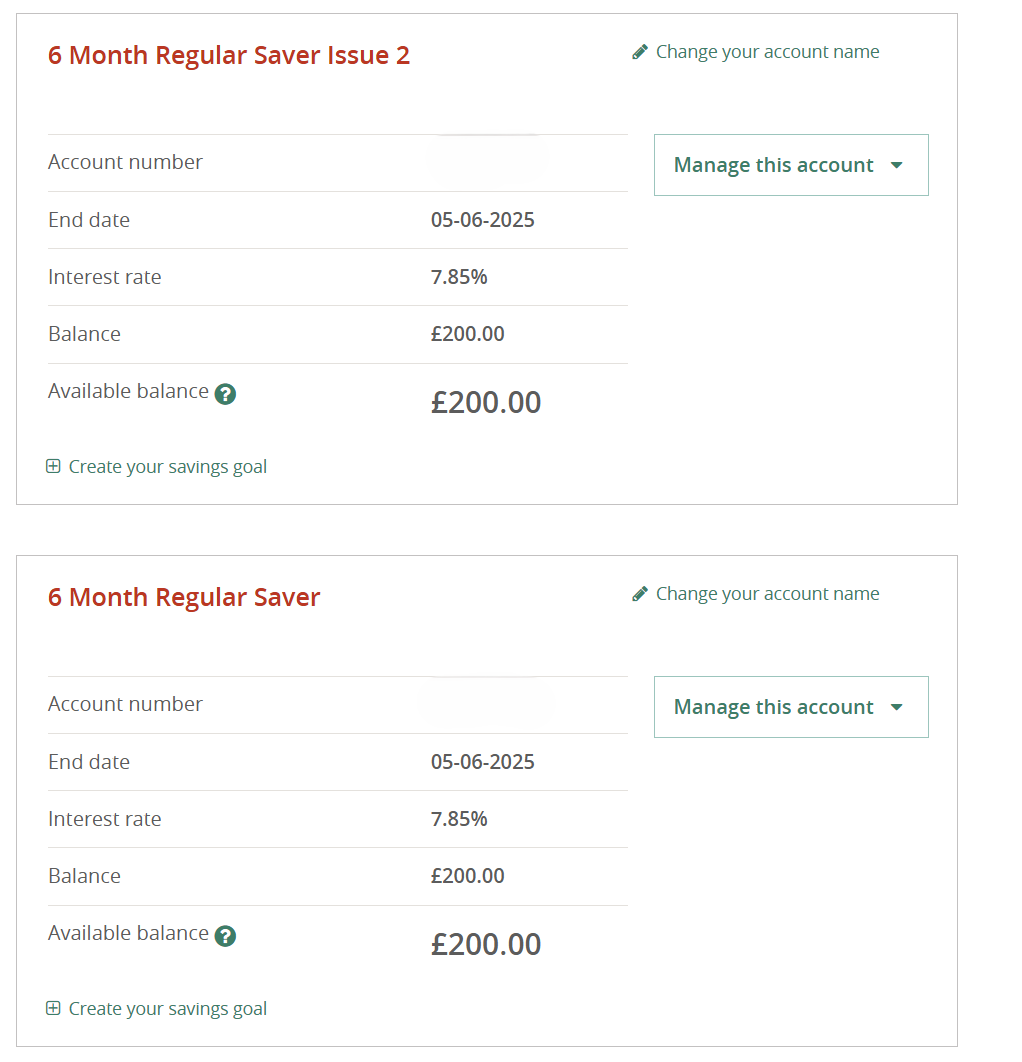This screenshot has width=1022, height=1062.
Task: Click plus icon for Issue 2 savings goal
Action: coord(53,466)
